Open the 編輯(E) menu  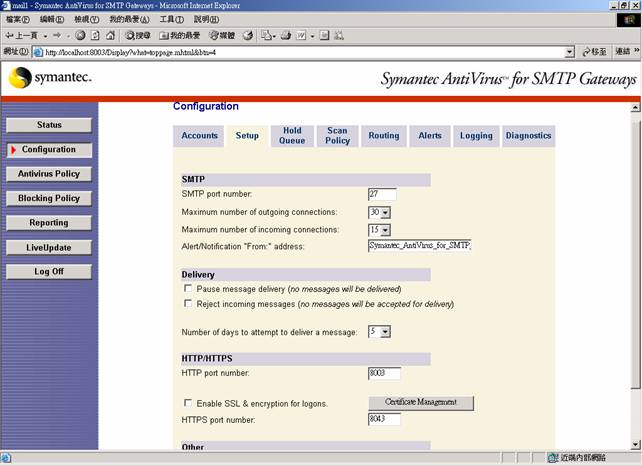(52, 19)
